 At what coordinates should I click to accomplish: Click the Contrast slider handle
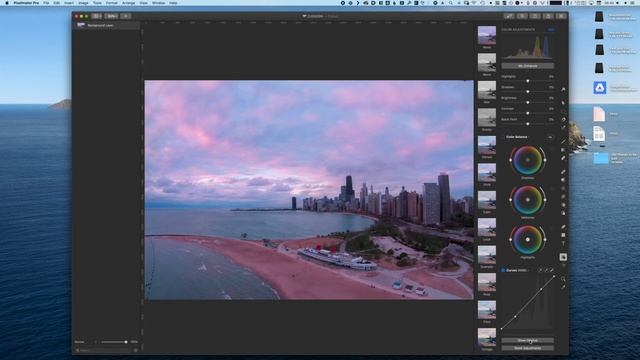pos(528,113)
